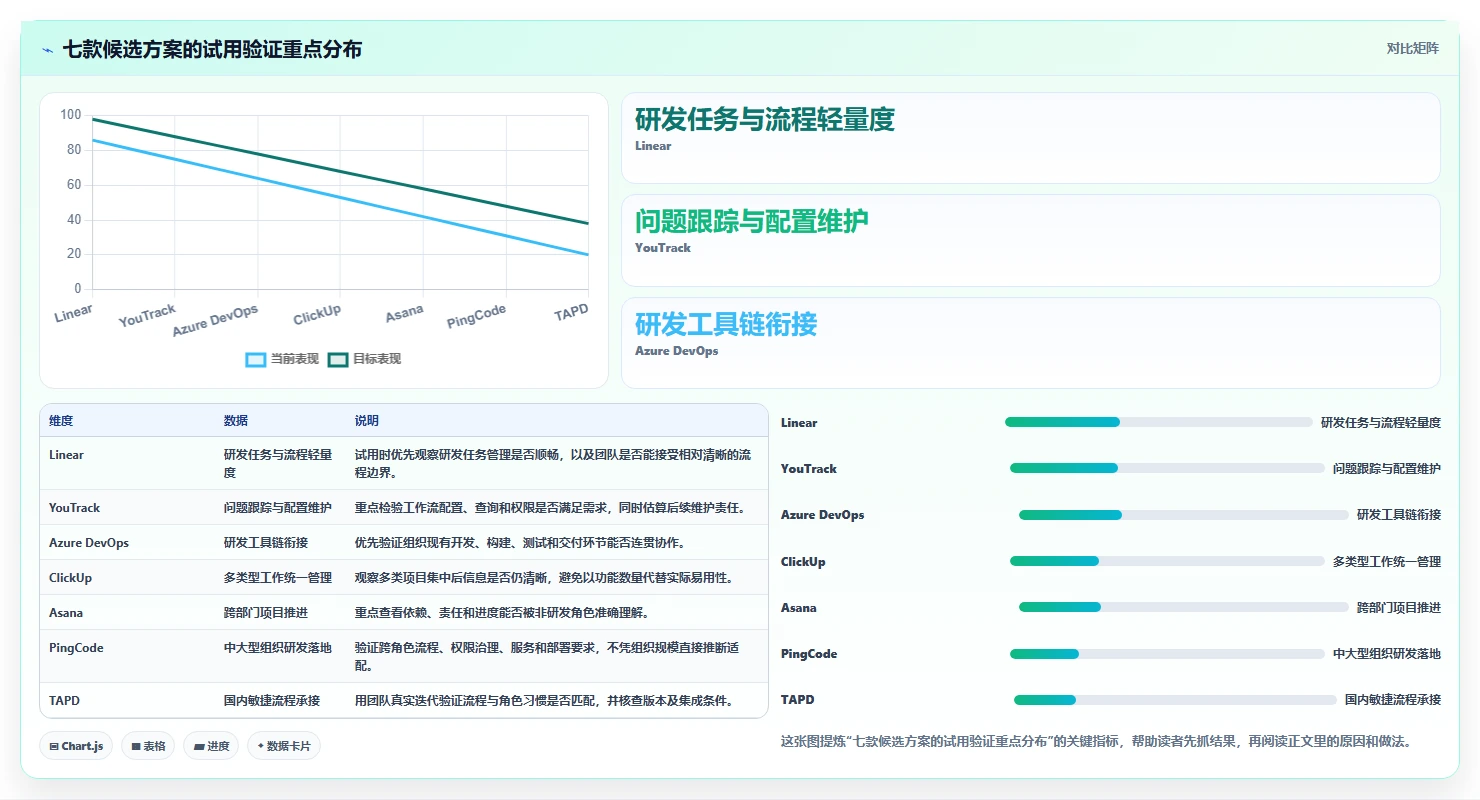Screen dimensions: 1480x800
Task: Click the Chart.js chip
Action: point(75,746)
